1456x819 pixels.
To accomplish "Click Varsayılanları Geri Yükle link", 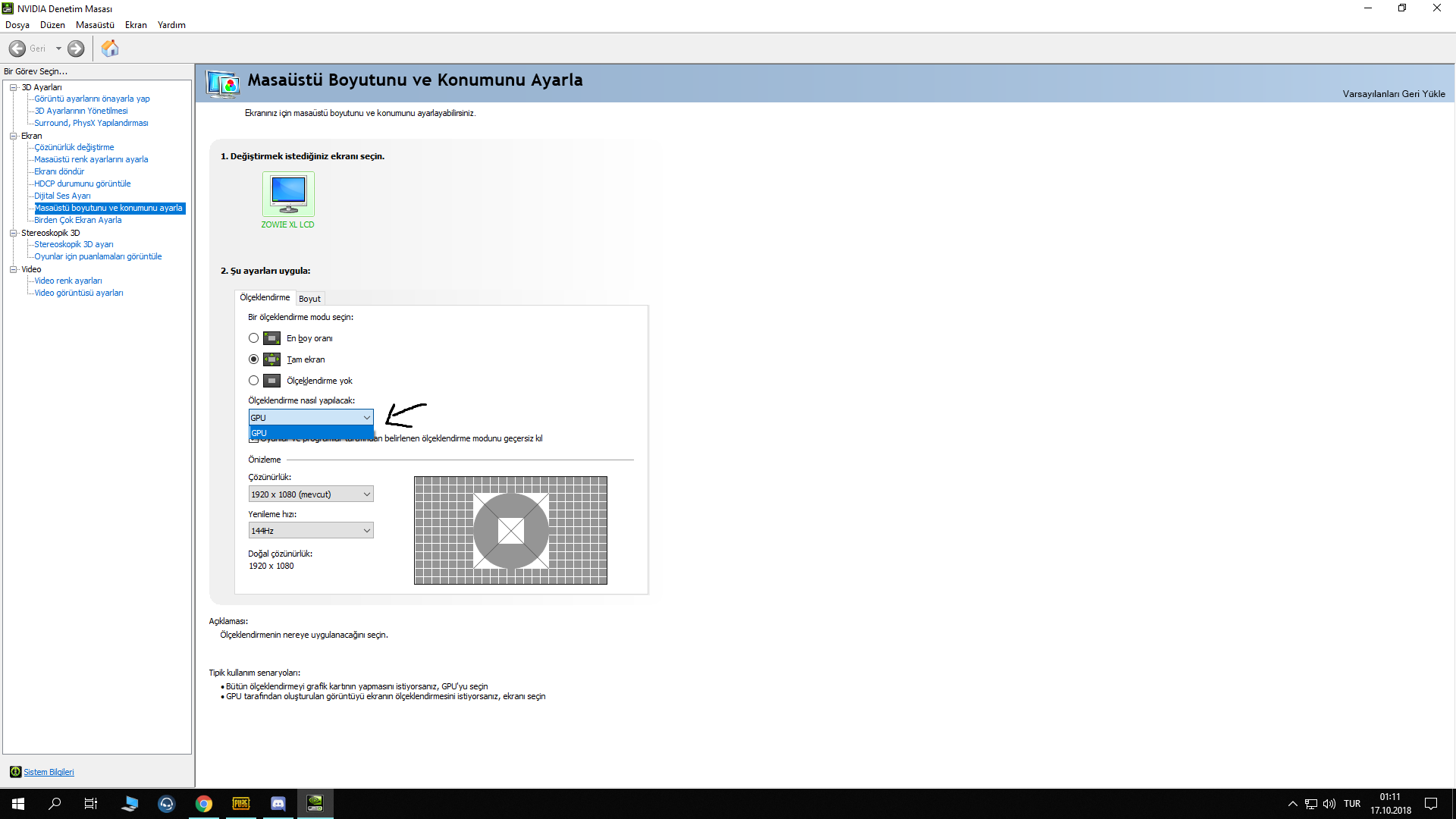I will 1393,94.
